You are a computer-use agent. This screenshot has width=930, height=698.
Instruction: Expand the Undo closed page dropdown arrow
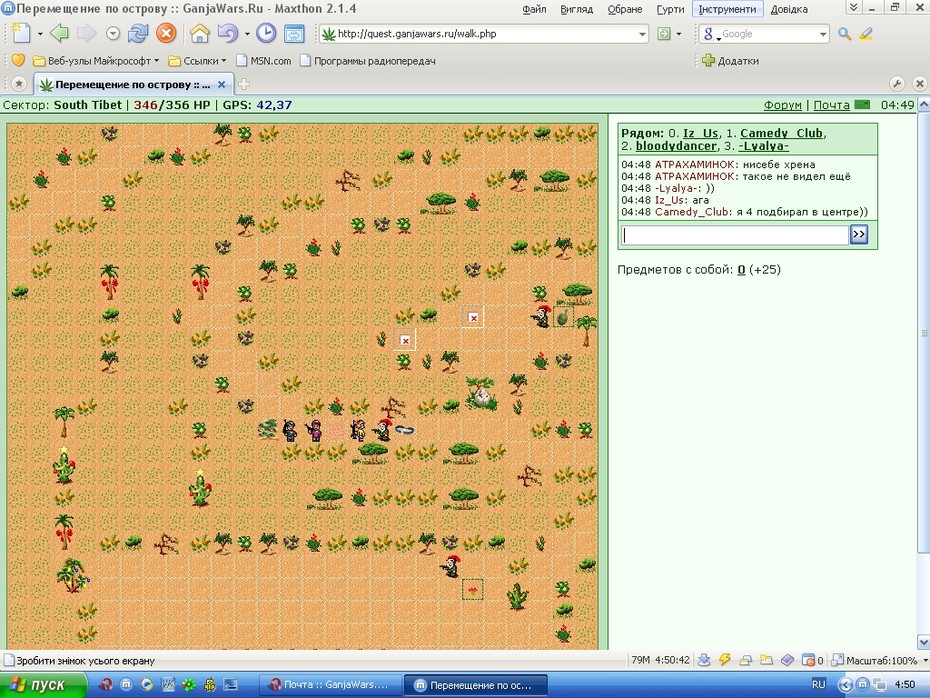[x=247, y=34]
